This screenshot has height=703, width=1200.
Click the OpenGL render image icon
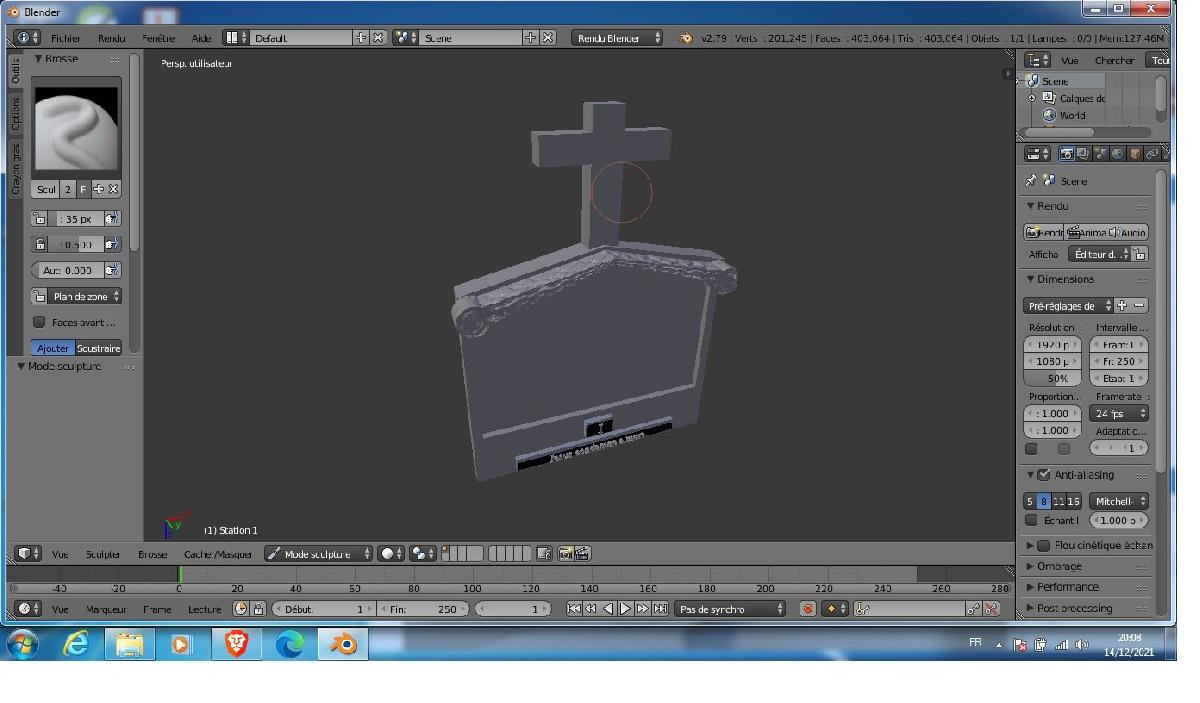pyautogui.click(x=566, y=553)
